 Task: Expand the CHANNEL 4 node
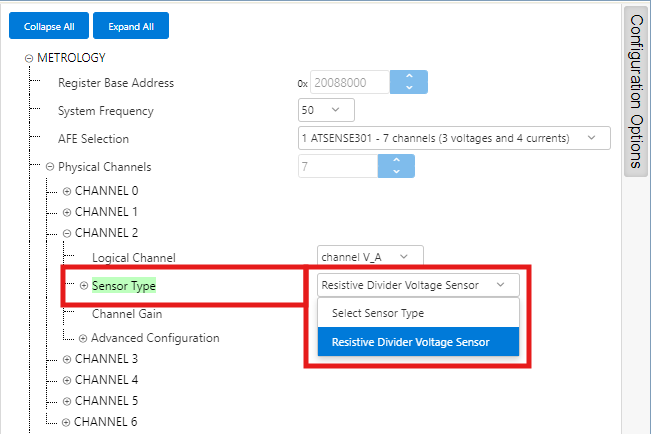click(x=67, y=380)
